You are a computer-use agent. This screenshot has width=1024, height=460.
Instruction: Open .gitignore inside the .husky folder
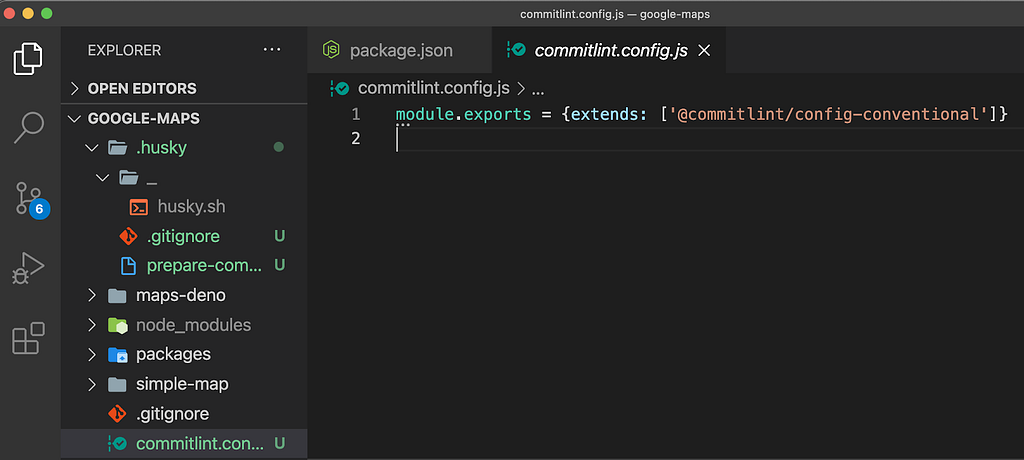point(183,237)
